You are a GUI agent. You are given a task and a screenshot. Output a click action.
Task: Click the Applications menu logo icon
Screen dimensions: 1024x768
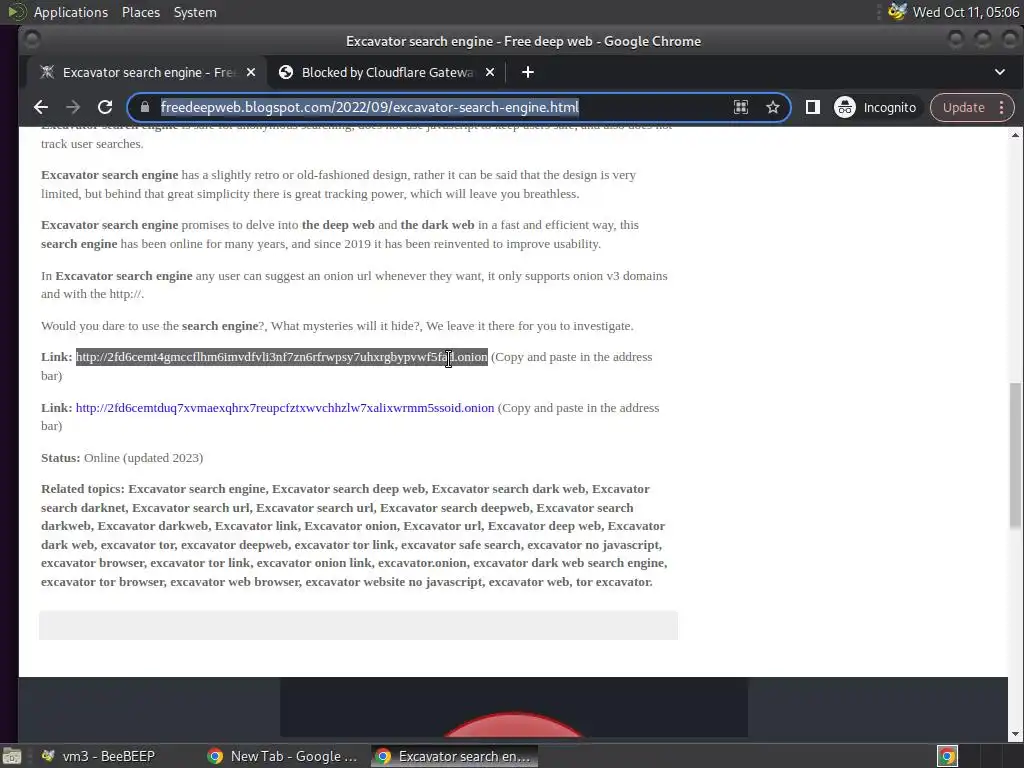tap(16, 12)
